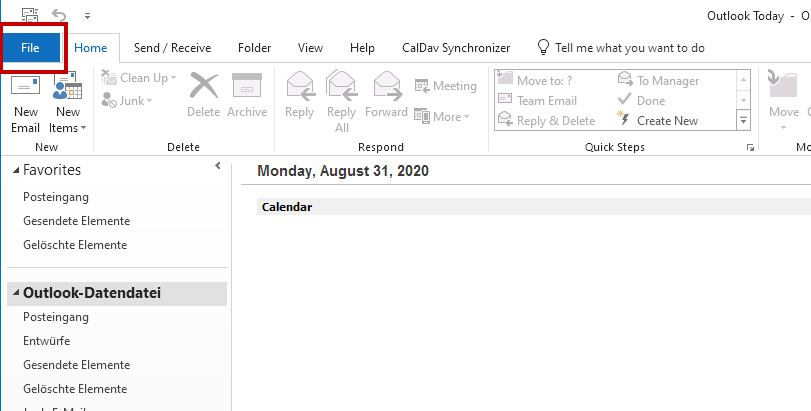Select the To Manager quick step
Viewport: 811px width, 411px height.
coord(658,81)
